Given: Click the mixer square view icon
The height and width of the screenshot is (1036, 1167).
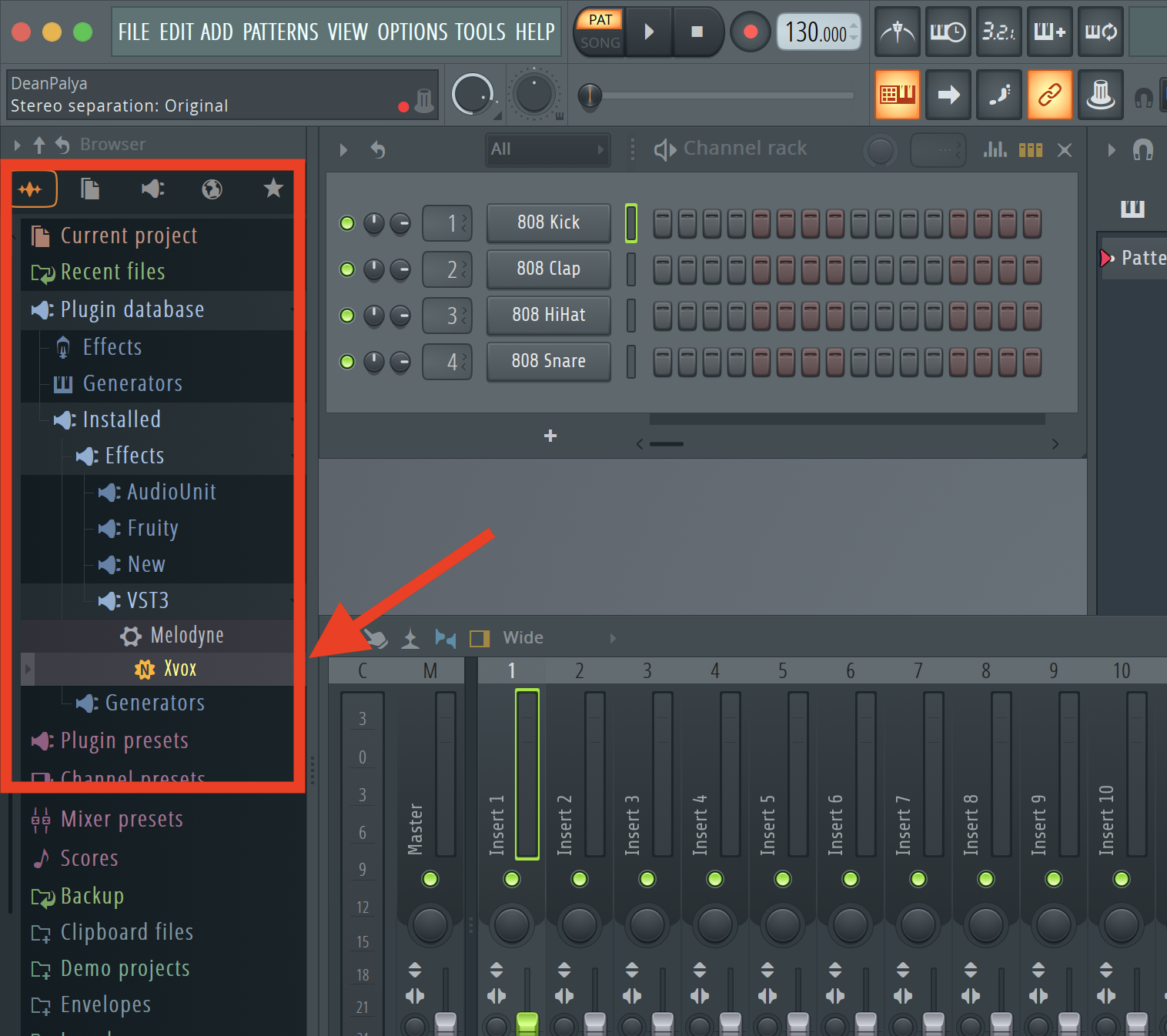Looking at the screenshot, I should pos(480,638).
